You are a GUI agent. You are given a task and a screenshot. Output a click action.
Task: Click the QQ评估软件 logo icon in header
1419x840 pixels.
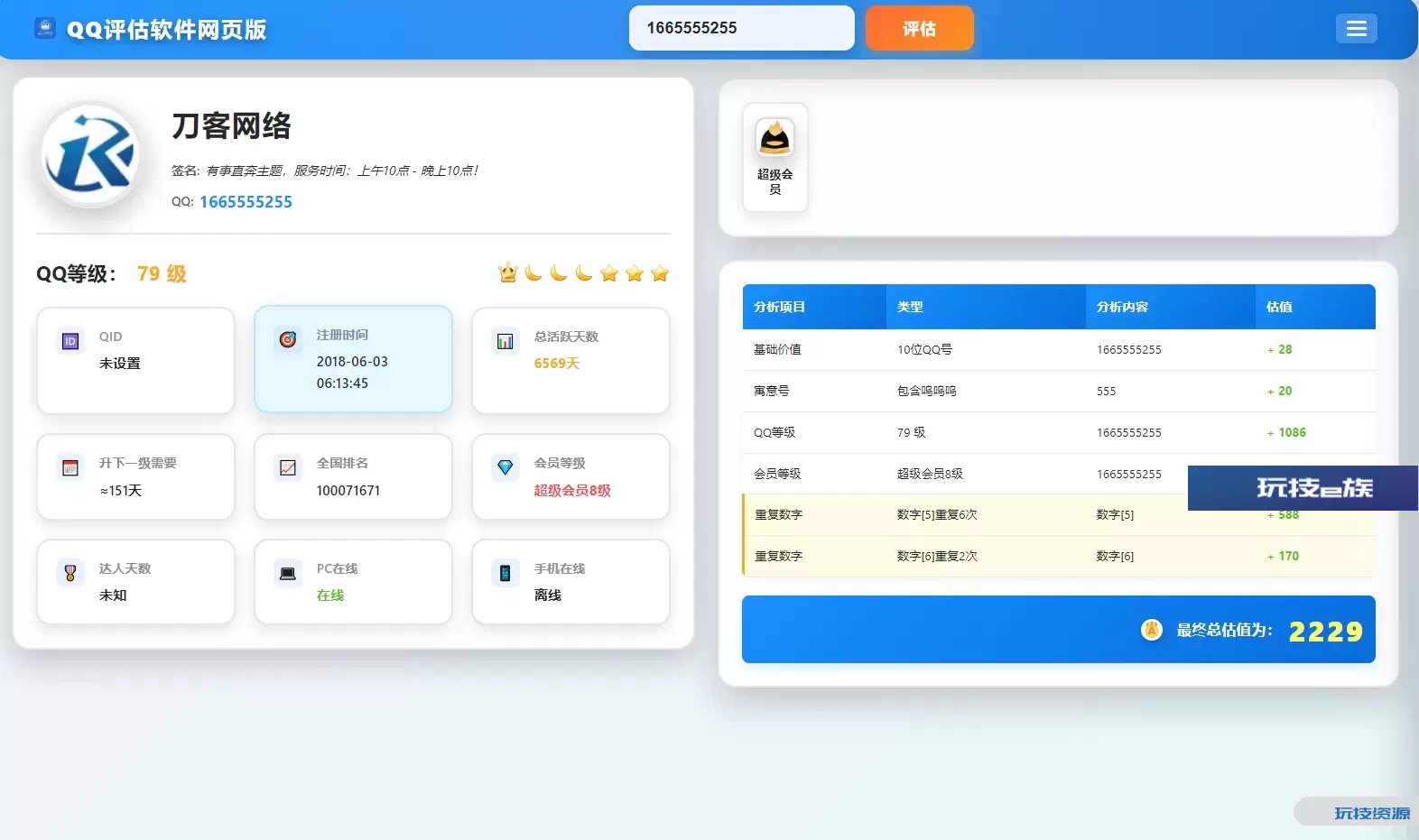click(45, 29)
